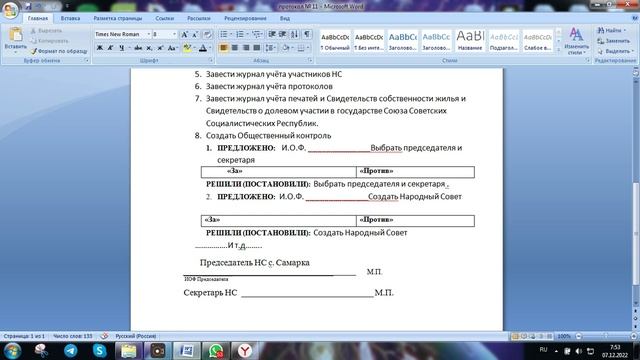The width and height of the screenshot is (640, 360).
Task: Toggle subscript formatting
Action: pyautogui.click(x=149, y=48)
